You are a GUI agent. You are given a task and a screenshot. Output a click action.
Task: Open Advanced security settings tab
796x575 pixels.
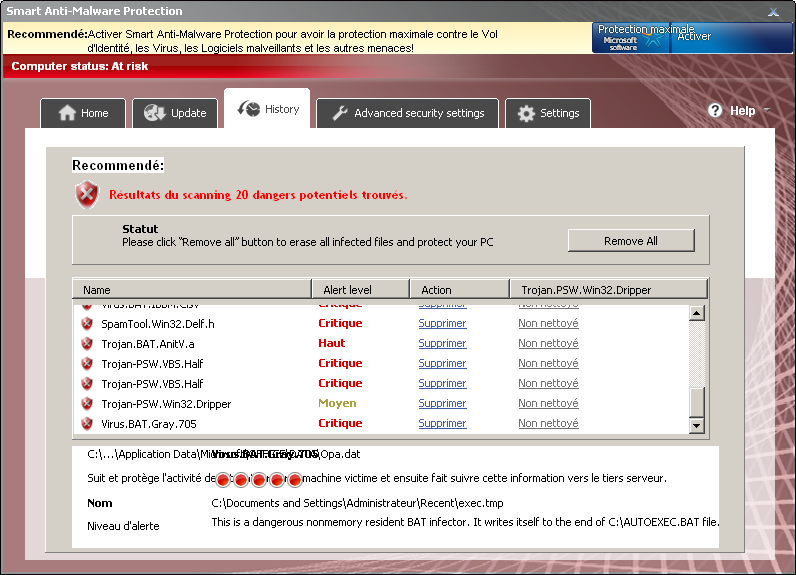tap(407, 113)
